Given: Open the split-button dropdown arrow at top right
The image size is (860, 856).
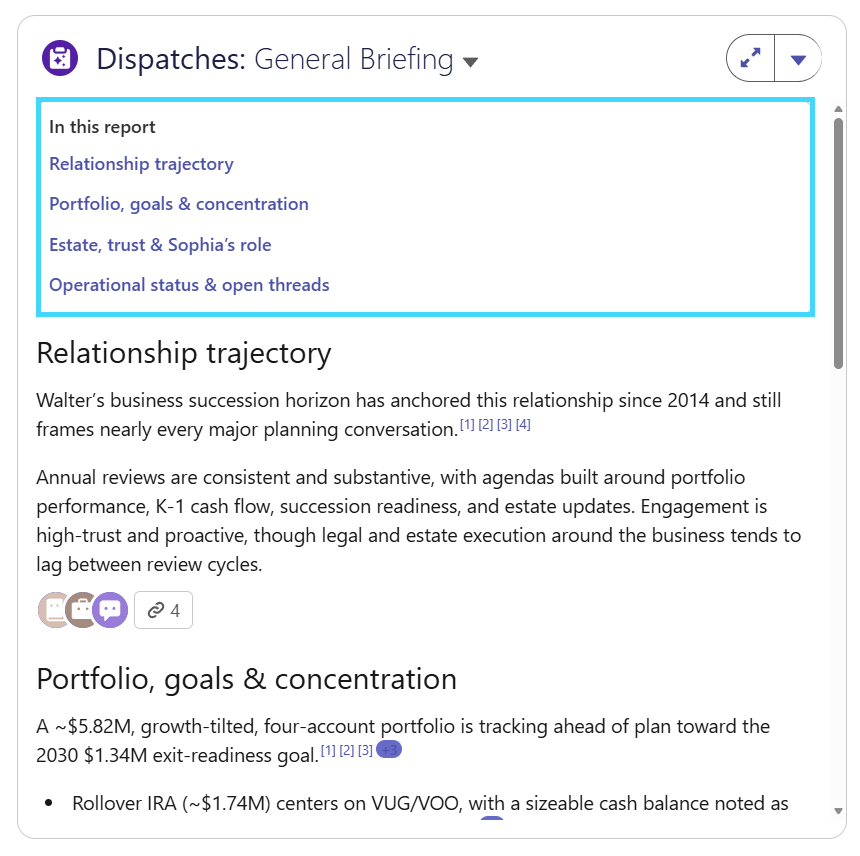Looking at the screenshot, I should click(798, 58).
